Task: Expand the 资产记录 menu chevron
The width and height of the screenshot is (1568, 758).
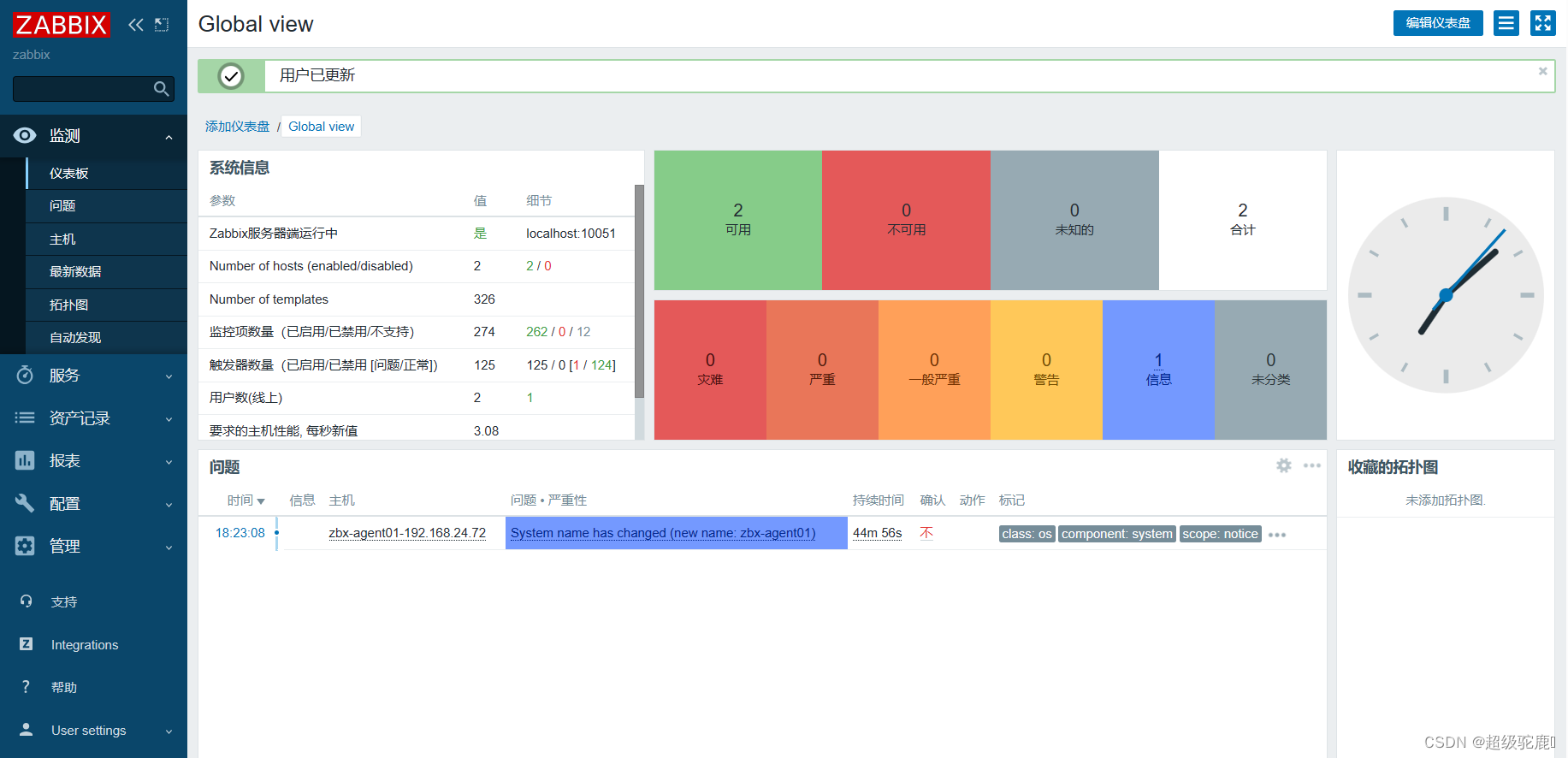Action: (x=169, y=419)
